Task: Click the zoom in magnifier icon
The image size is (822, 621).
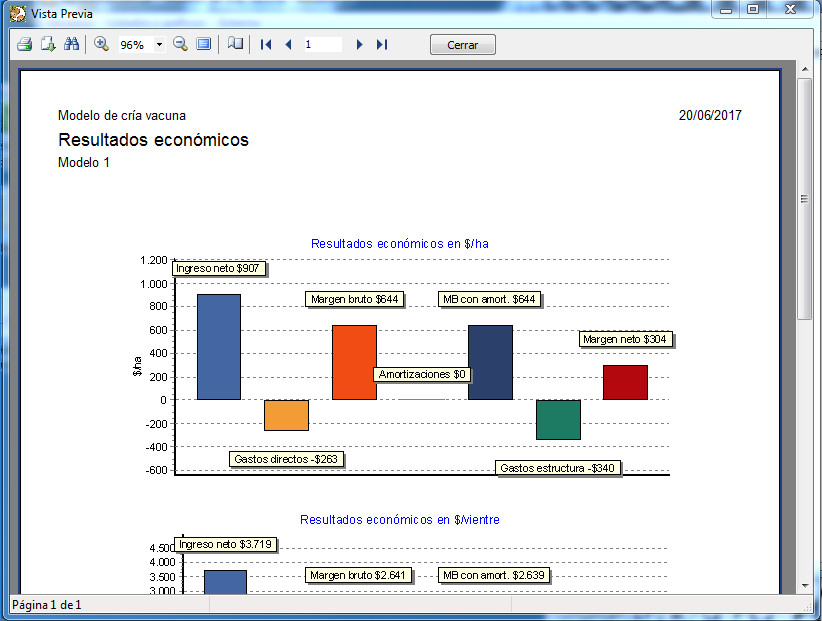Action: point(101,45)
